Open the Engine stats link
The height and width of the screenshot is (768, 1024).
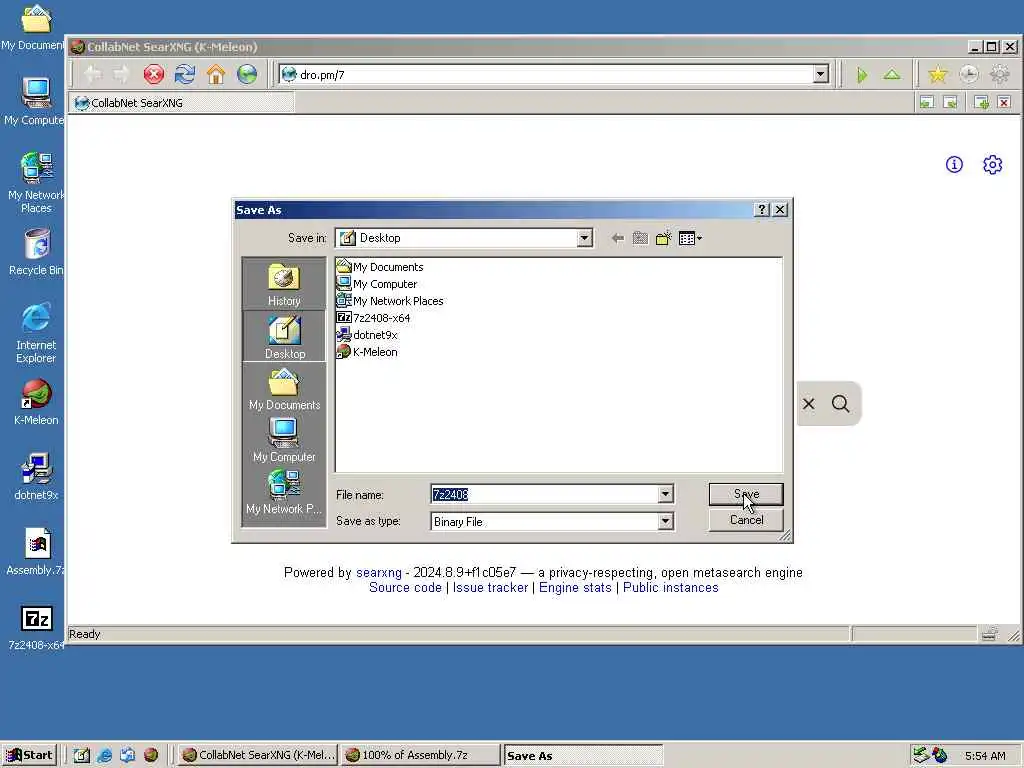(575, 588)
